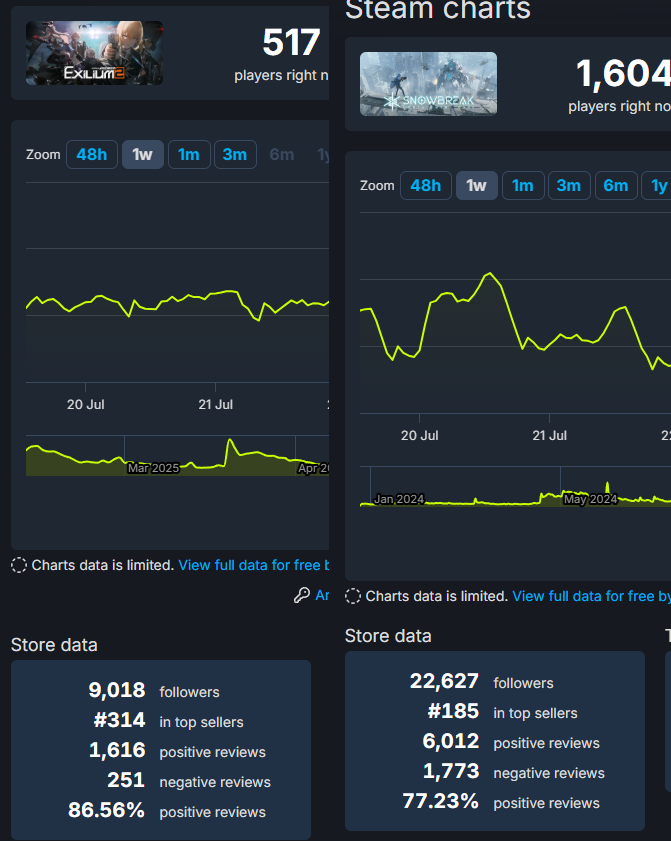
Task: Click Snowbreak navigator timeline at May 2024
Action: click(x=590, y=499)
